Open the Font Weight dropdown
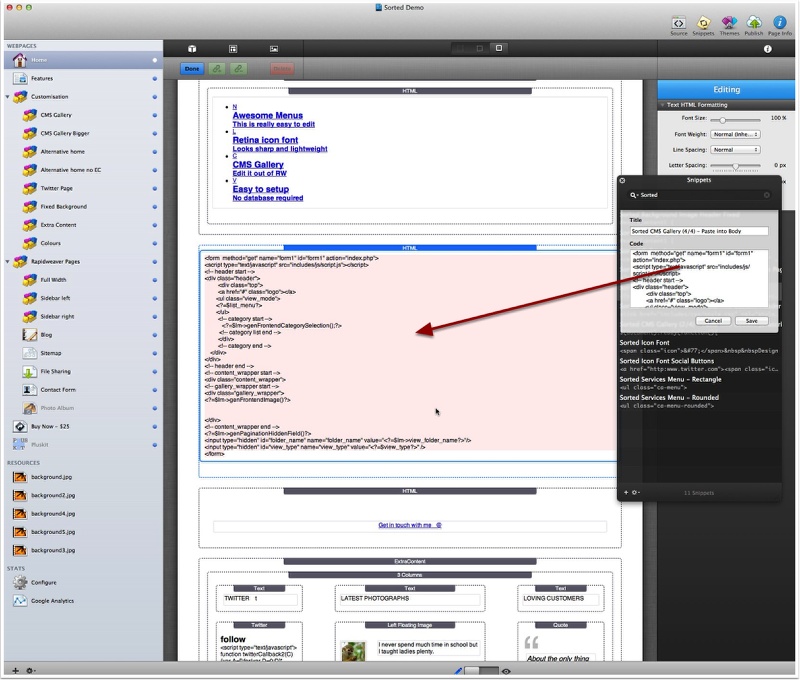This screenshot has height=680, width=800. click(x=735, y=134)
